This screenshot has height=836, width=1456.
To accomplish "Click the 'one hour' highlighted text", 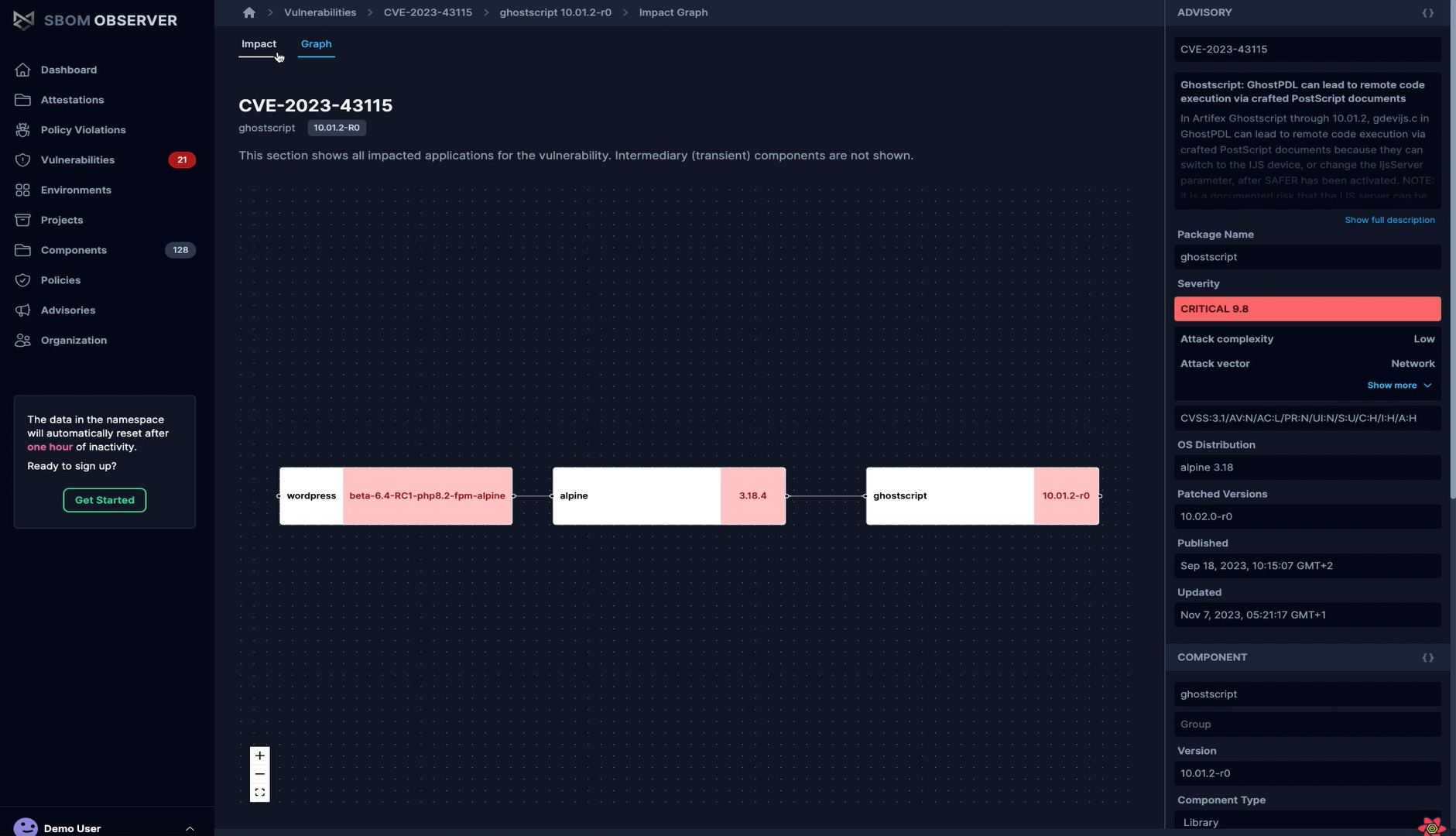I will (50, 447).
